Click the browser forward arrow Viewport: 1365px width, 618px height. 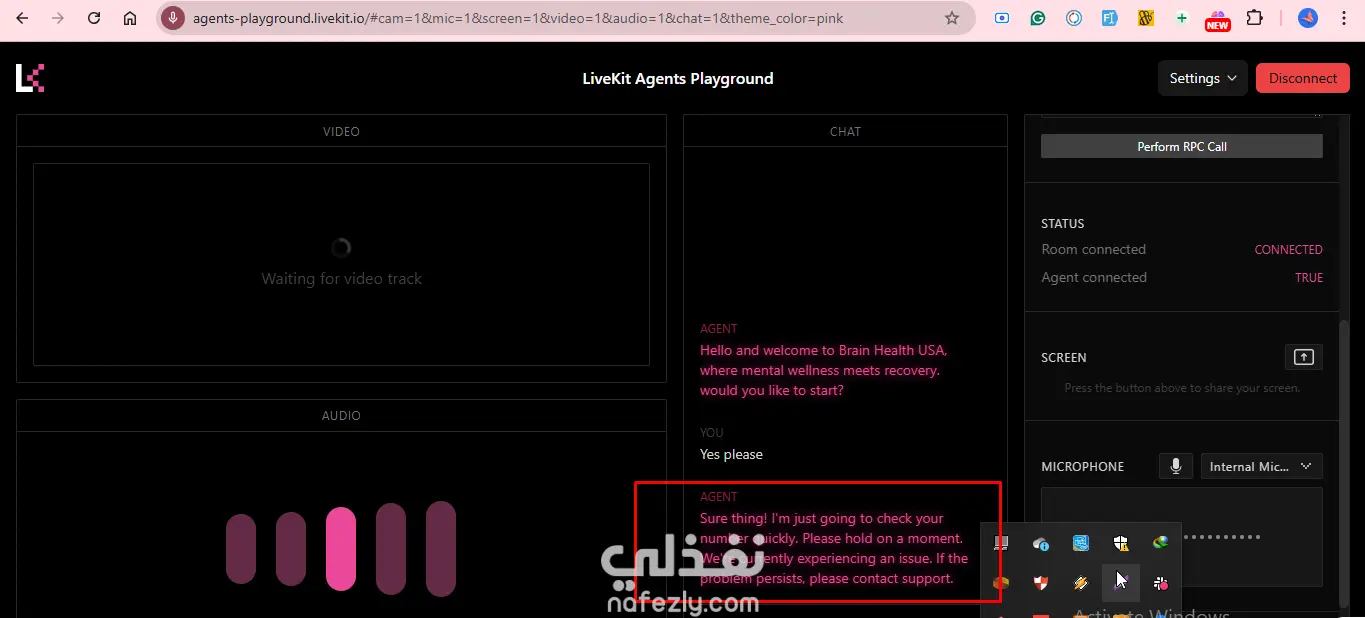coord(58,18)
